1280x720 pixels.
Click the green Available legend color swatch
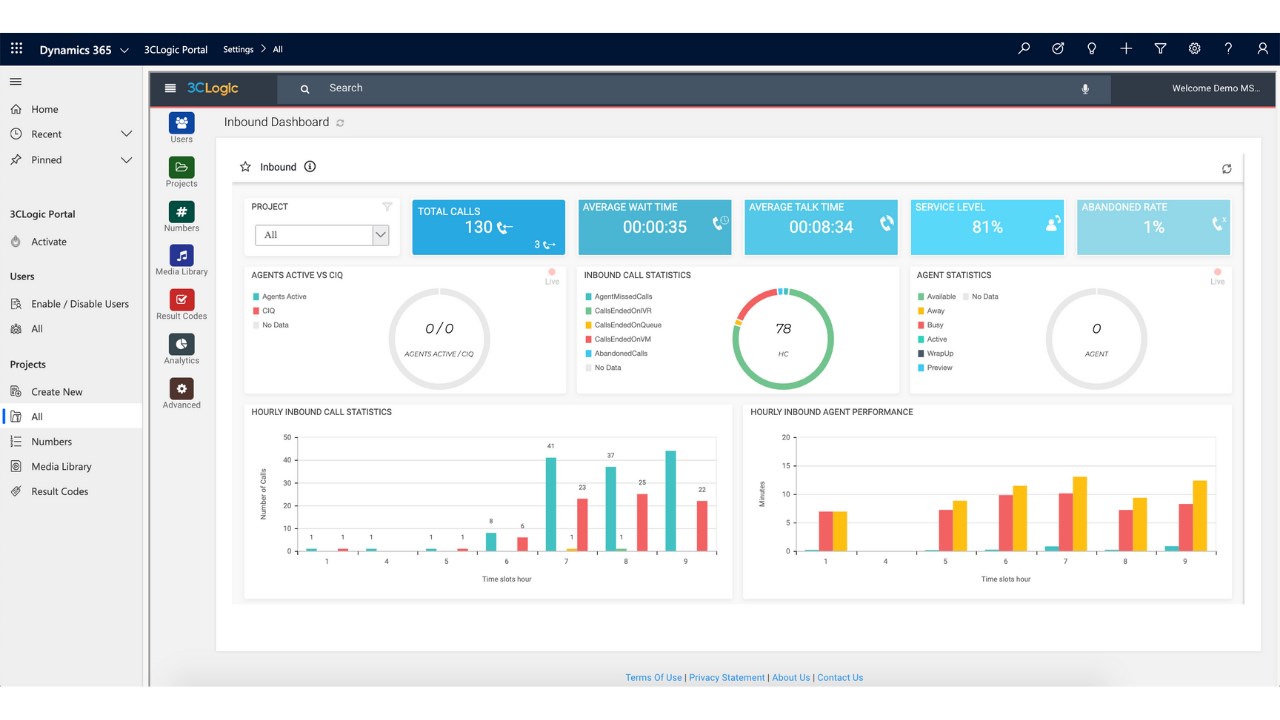click(x=921, y=297)
